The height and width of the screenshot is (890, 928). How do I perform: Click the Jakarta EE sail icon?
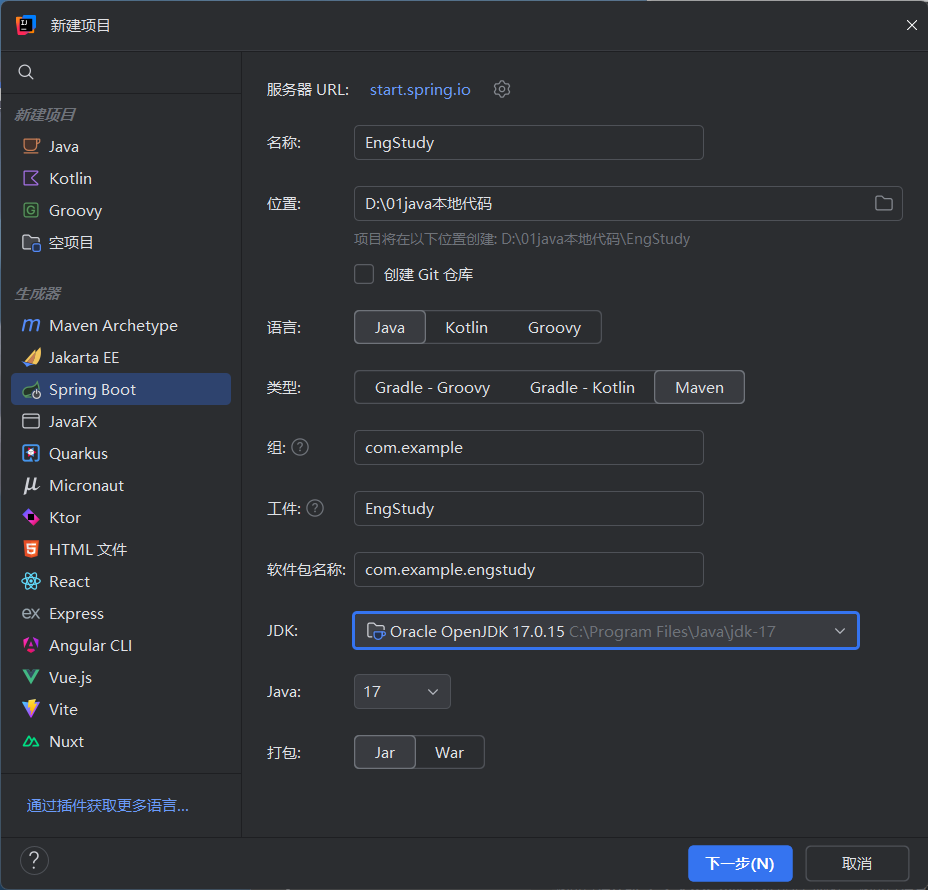pyautogui.click(x=32, y=357)
